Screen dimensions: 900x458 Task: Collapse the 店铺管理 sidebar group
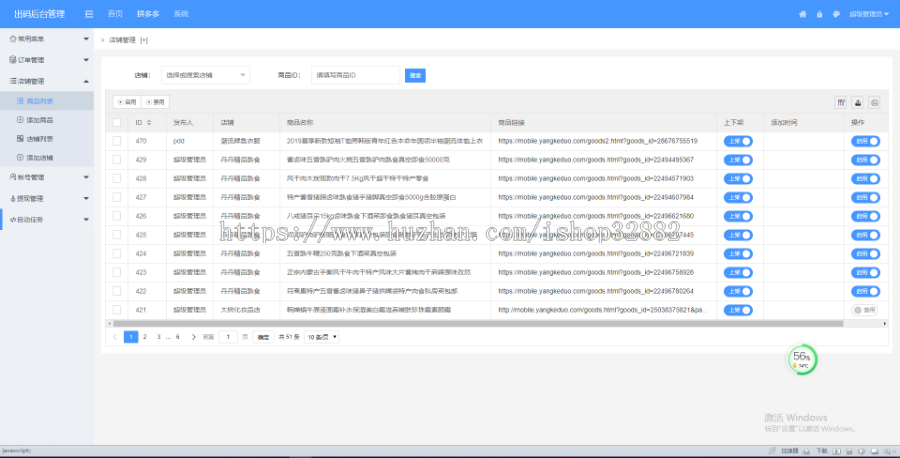click(x=46, y=81)
